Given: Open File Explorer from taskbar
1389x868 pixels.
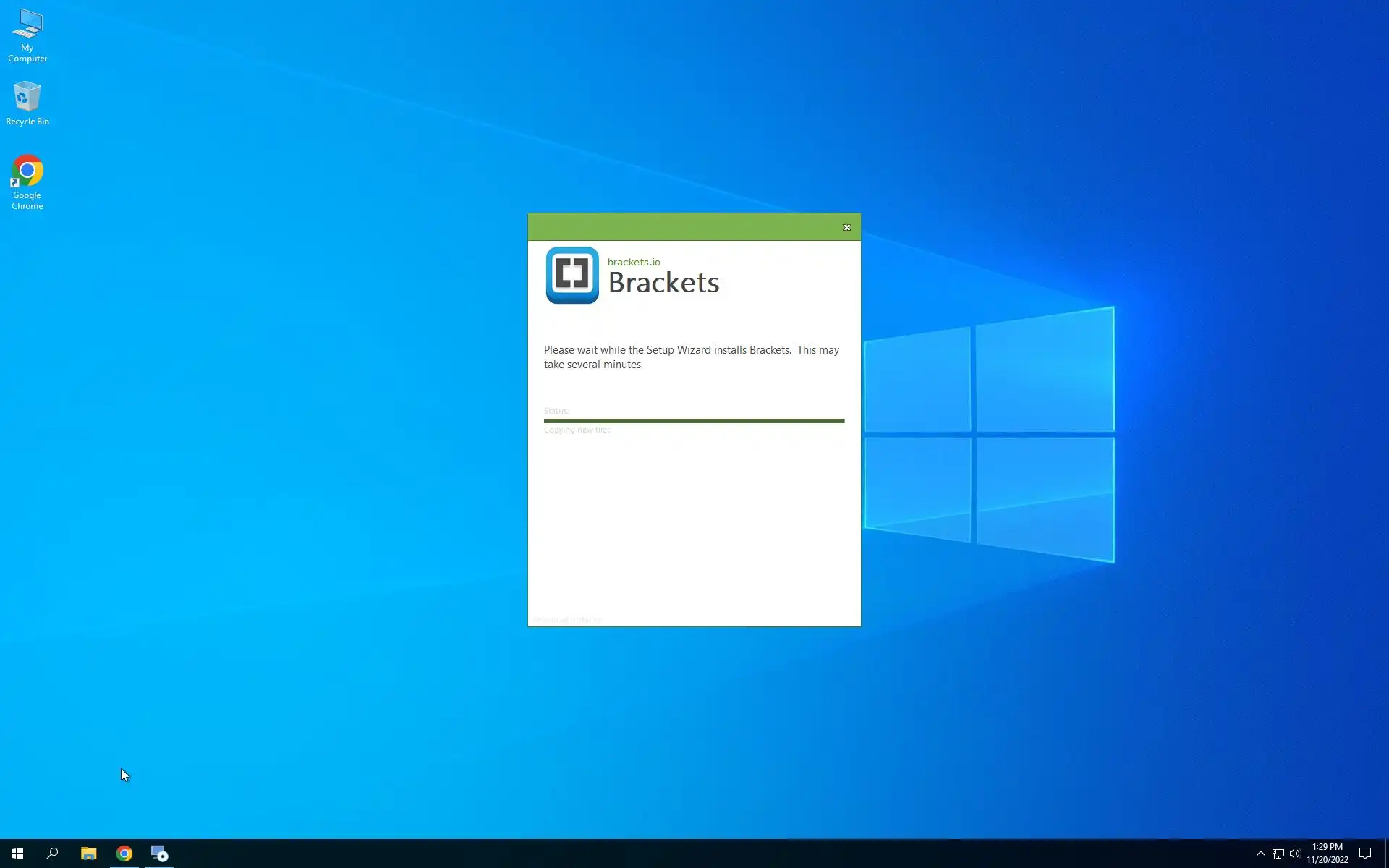Looking at the screenshot, I should pyautogui.click(x=88, y=854).
